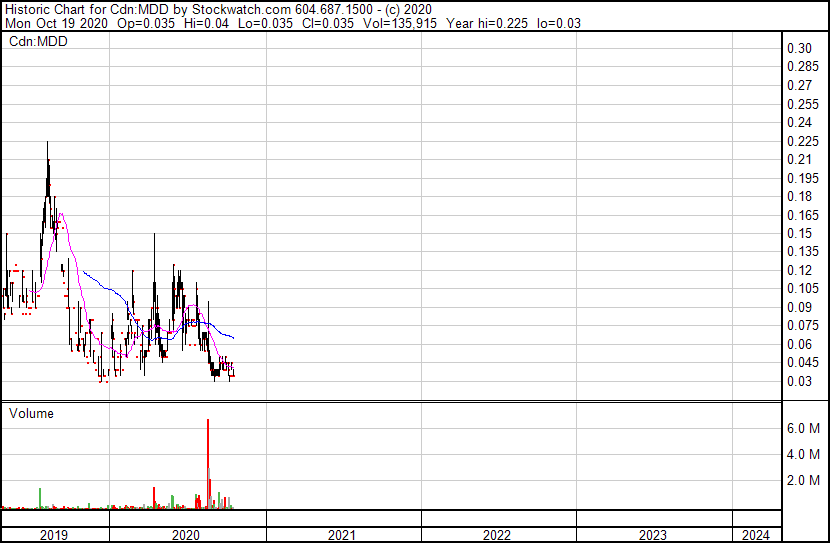Click the Year hi=0.225 header value

(x=487, y=23)
